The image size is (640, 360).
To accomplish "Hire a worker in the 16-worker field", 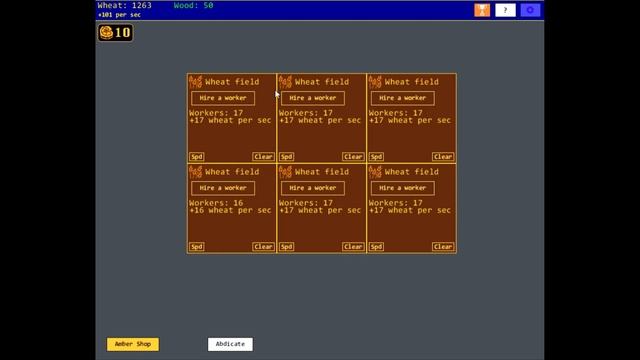I will [223, 188].
